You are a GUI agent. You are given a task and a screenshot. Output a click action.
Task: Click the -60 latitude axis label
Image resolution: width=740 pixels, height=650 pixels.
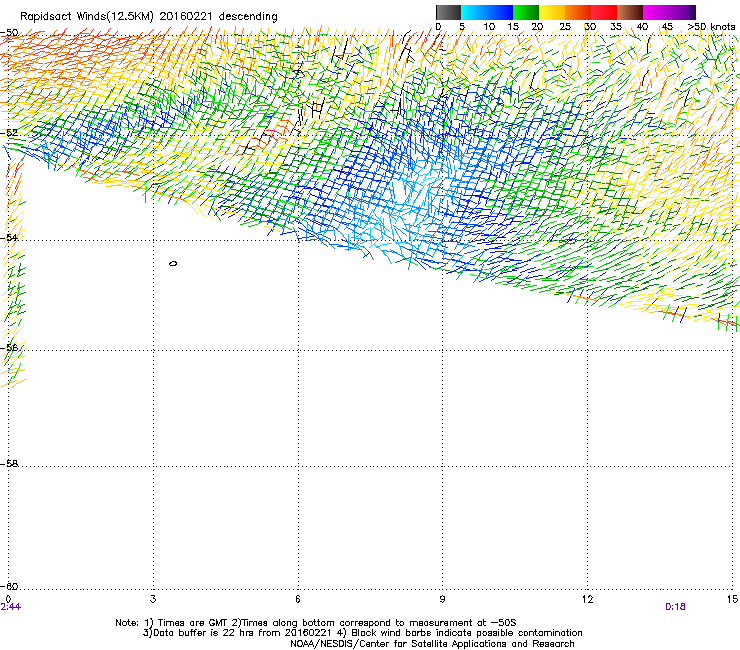pos(9,586)
